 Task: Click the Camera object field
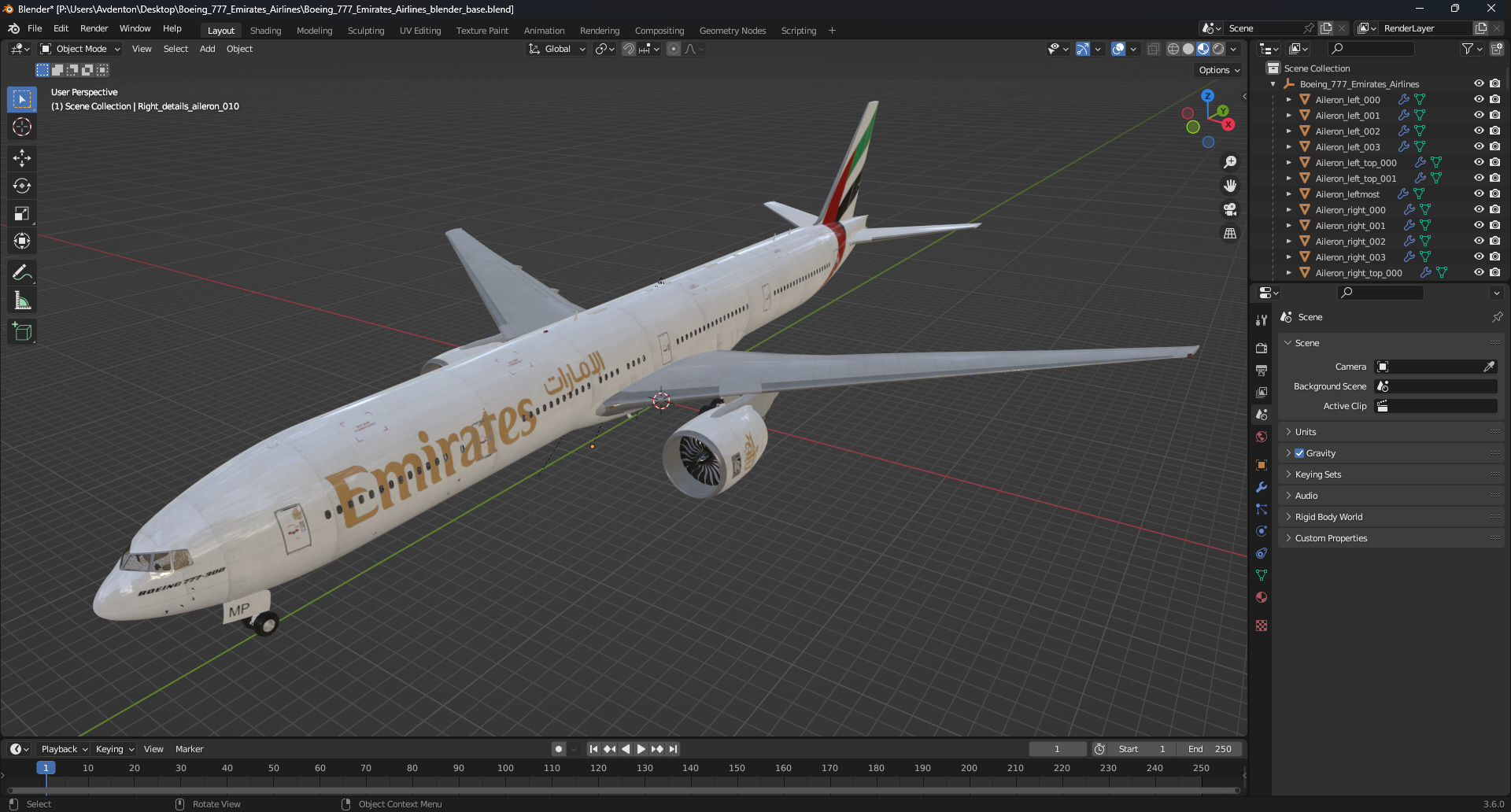coord(1435,367)
